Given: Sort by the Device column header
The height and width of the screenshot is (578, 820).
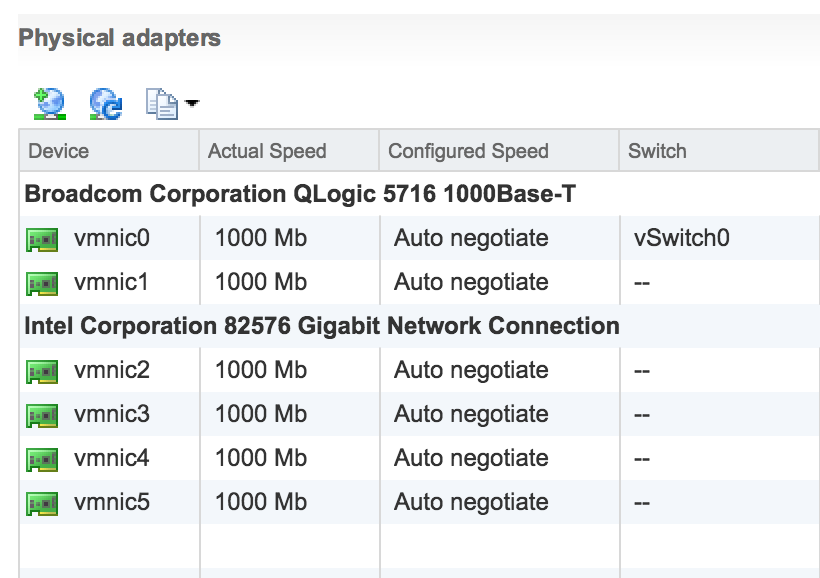Looking at the screenshot, I should [109, 151].
